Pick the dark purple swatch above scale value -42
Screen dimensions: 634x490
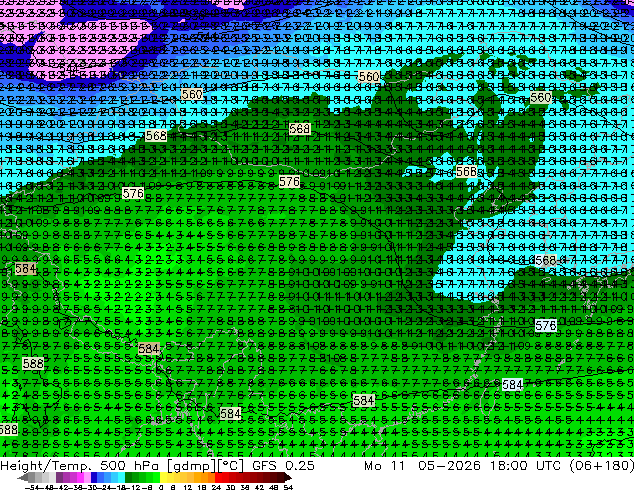point(59,477)
